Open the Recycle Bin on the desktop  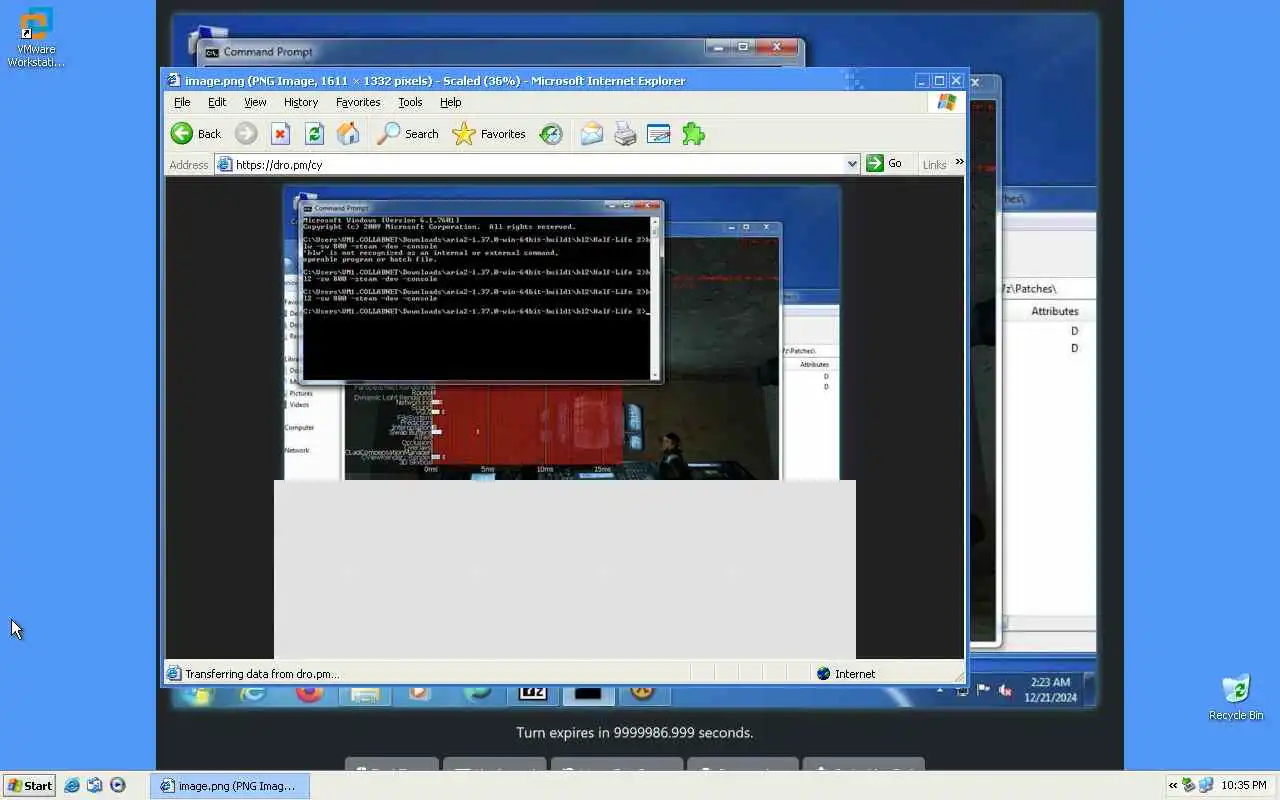pyautogui.click(x=1236, y=697)
